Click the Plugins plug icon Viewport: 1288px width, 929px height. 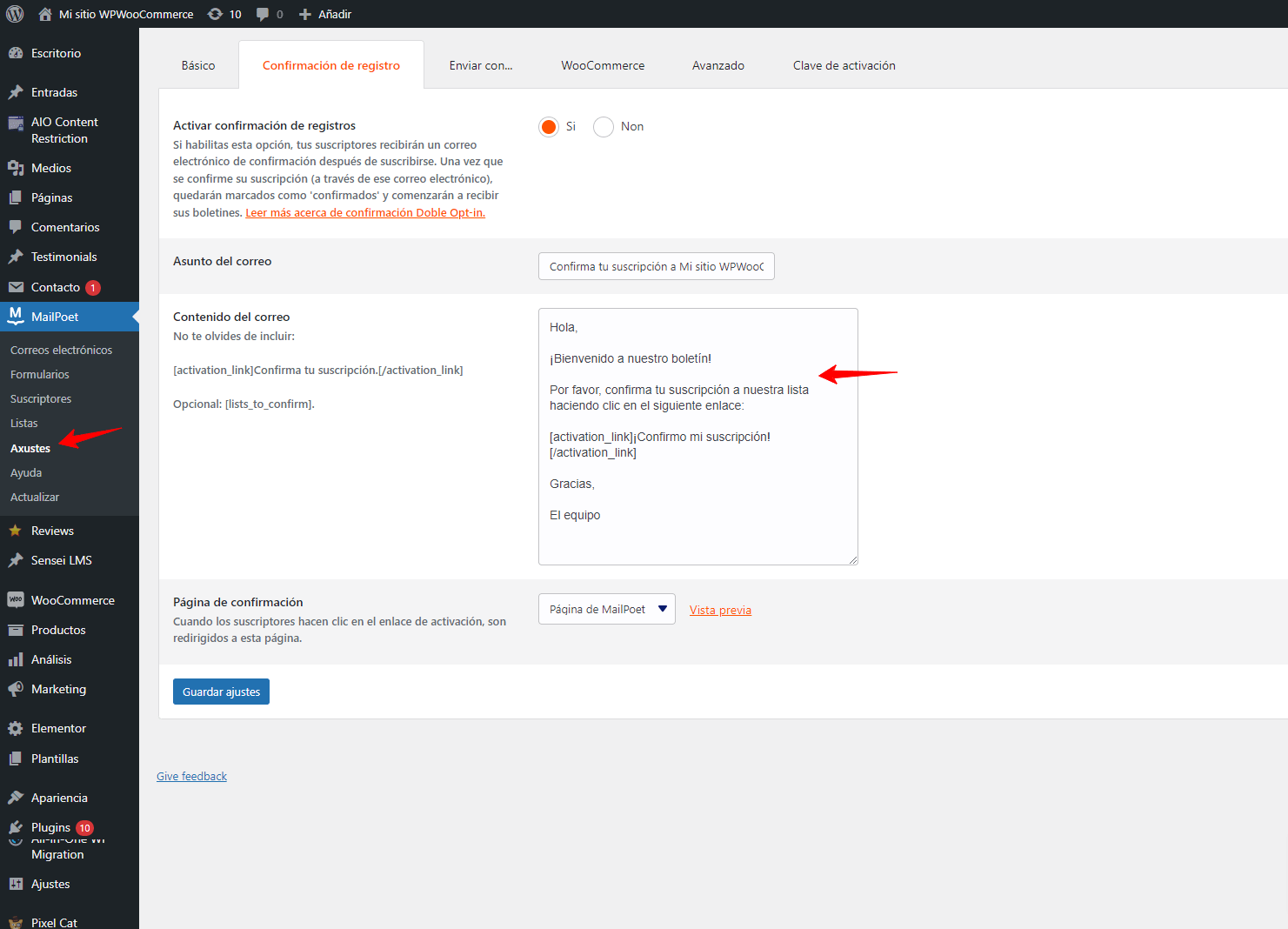click(16, 827)
